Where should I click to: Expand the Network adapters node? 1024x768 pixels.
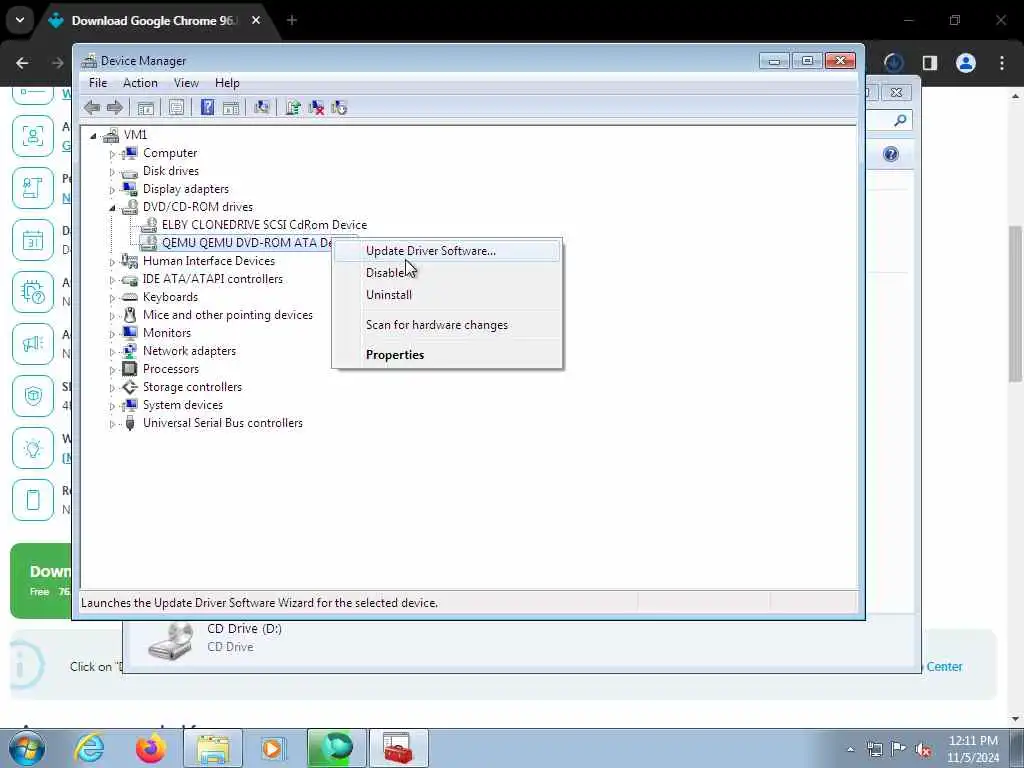(112, 352)
